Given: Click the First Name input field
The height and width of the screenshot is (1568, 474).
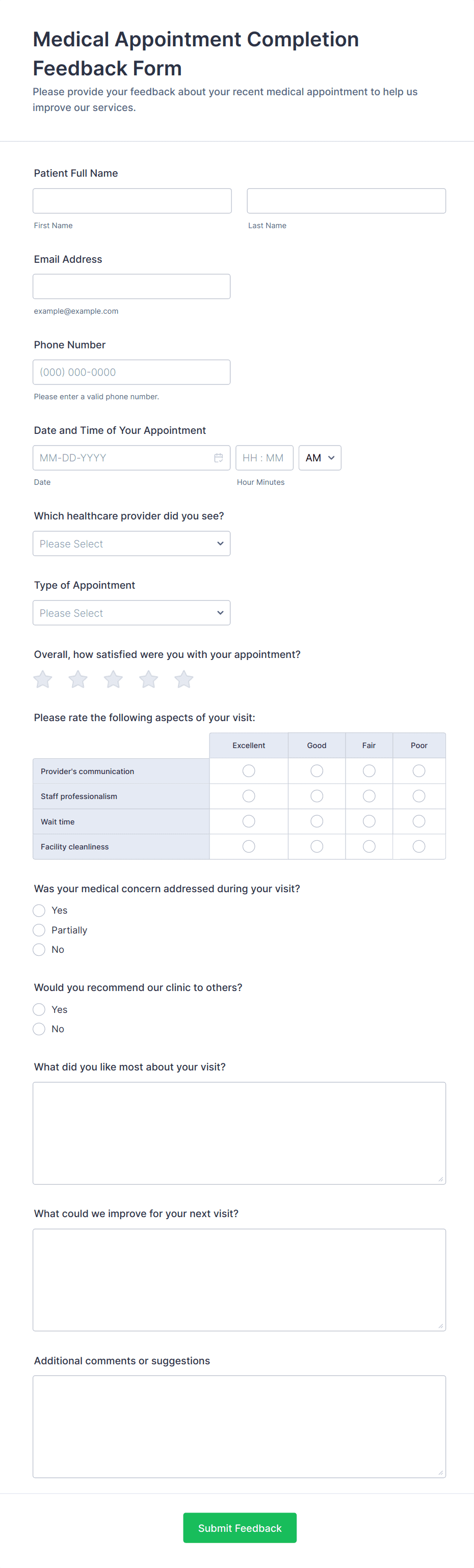Looking at the screenshot, I should click(x=132, y=201).
